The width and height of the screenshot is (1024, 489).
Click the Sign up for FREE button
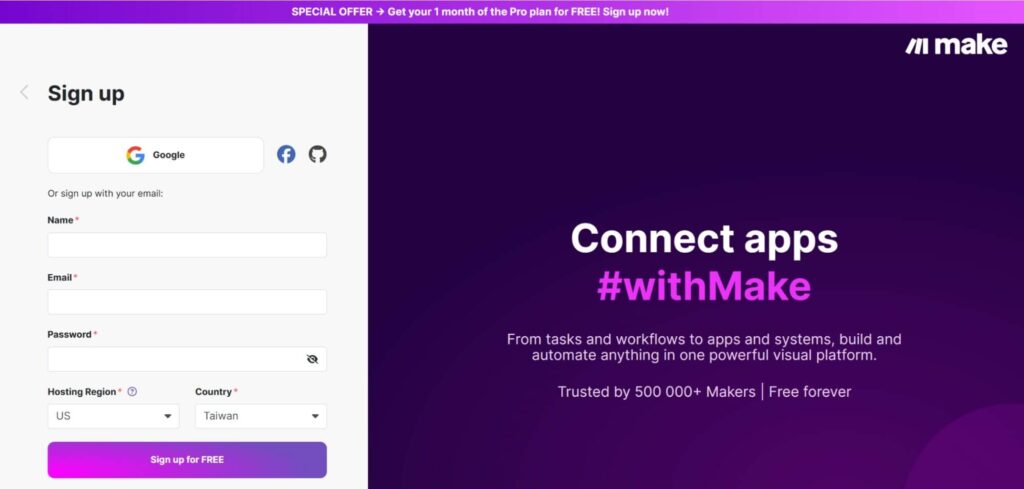pyautogui.click(x=187, y=460)
